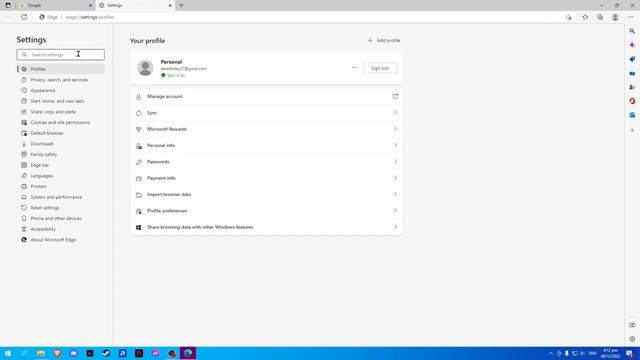Open the Tools icon in Edge sidebar
This screenshot has width=640, height=360.
[x=632, y=73]
